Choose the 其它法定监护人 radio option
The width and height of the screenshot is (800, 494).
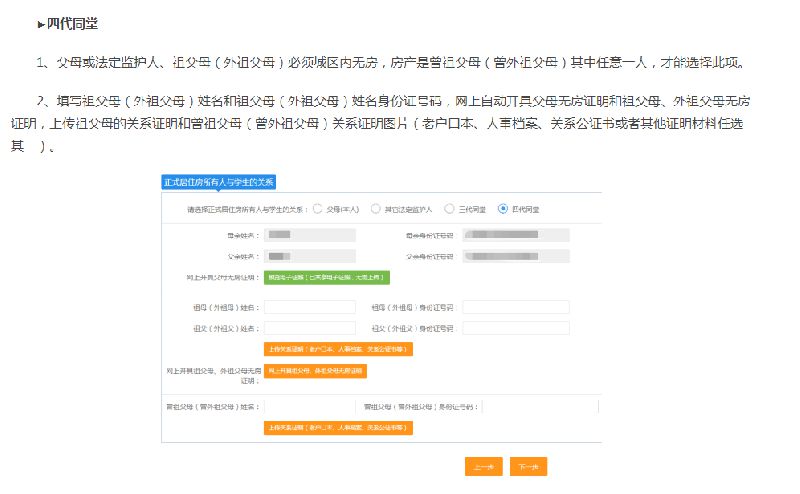click(x=375, y=209)
